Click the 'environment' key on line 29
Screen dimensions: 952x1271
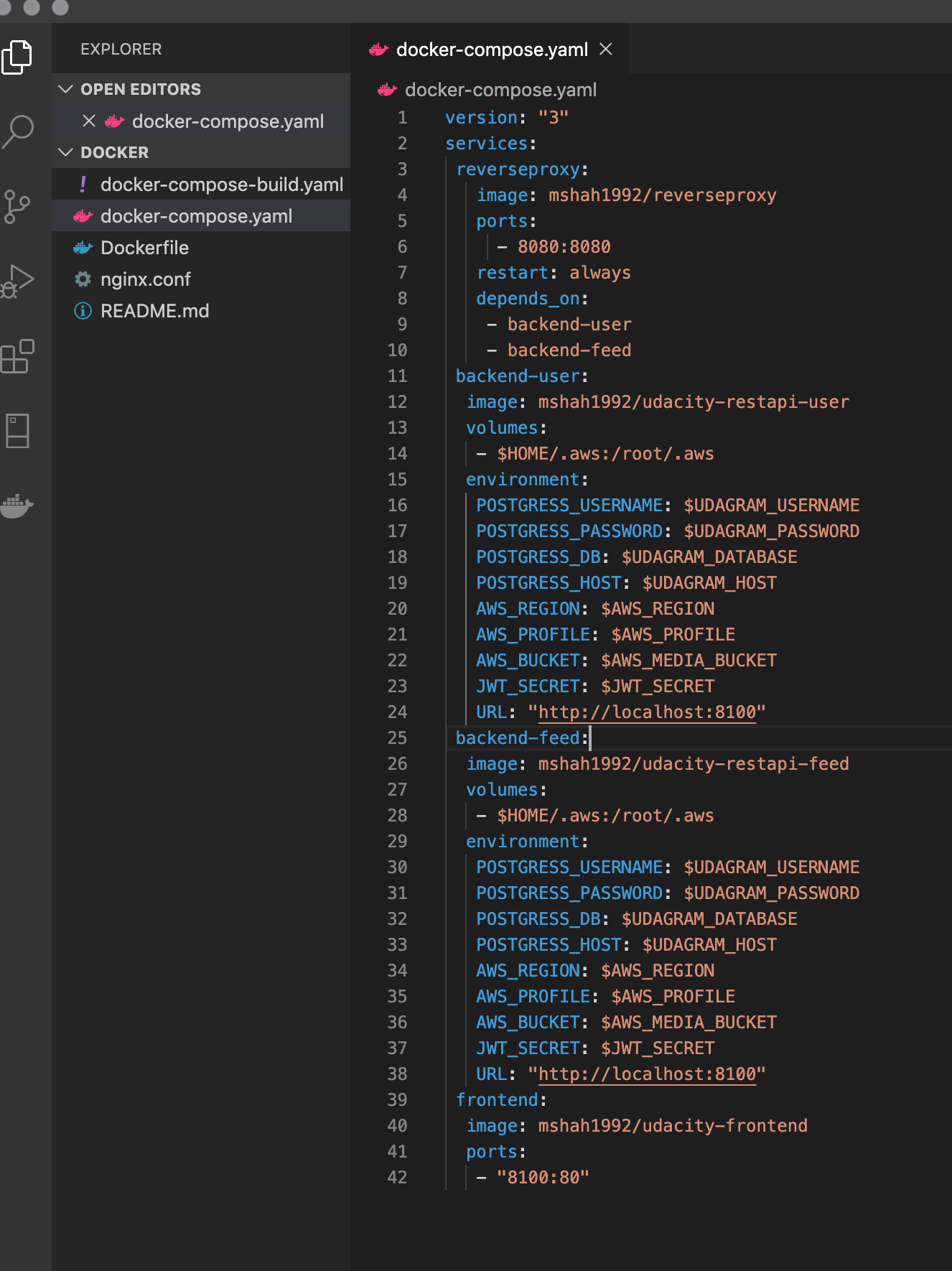click(x=523, y=841)
